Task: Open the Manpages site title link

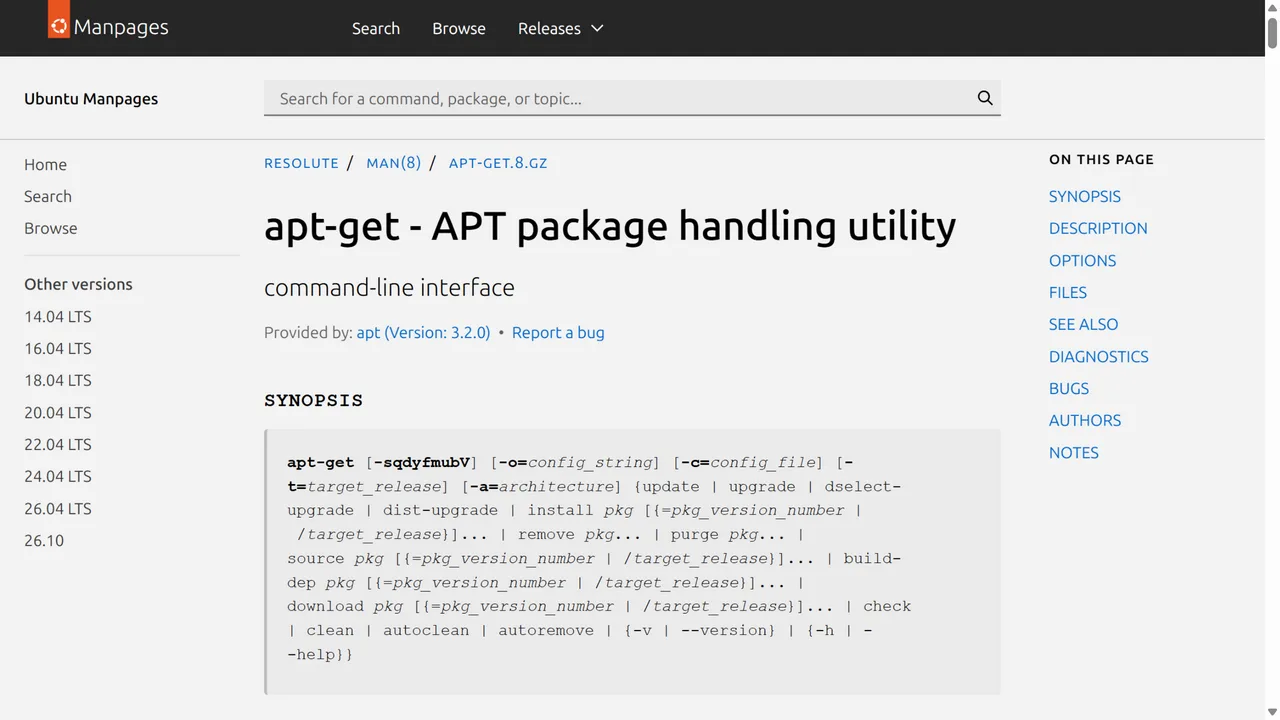Action: [x=121, y=28]
